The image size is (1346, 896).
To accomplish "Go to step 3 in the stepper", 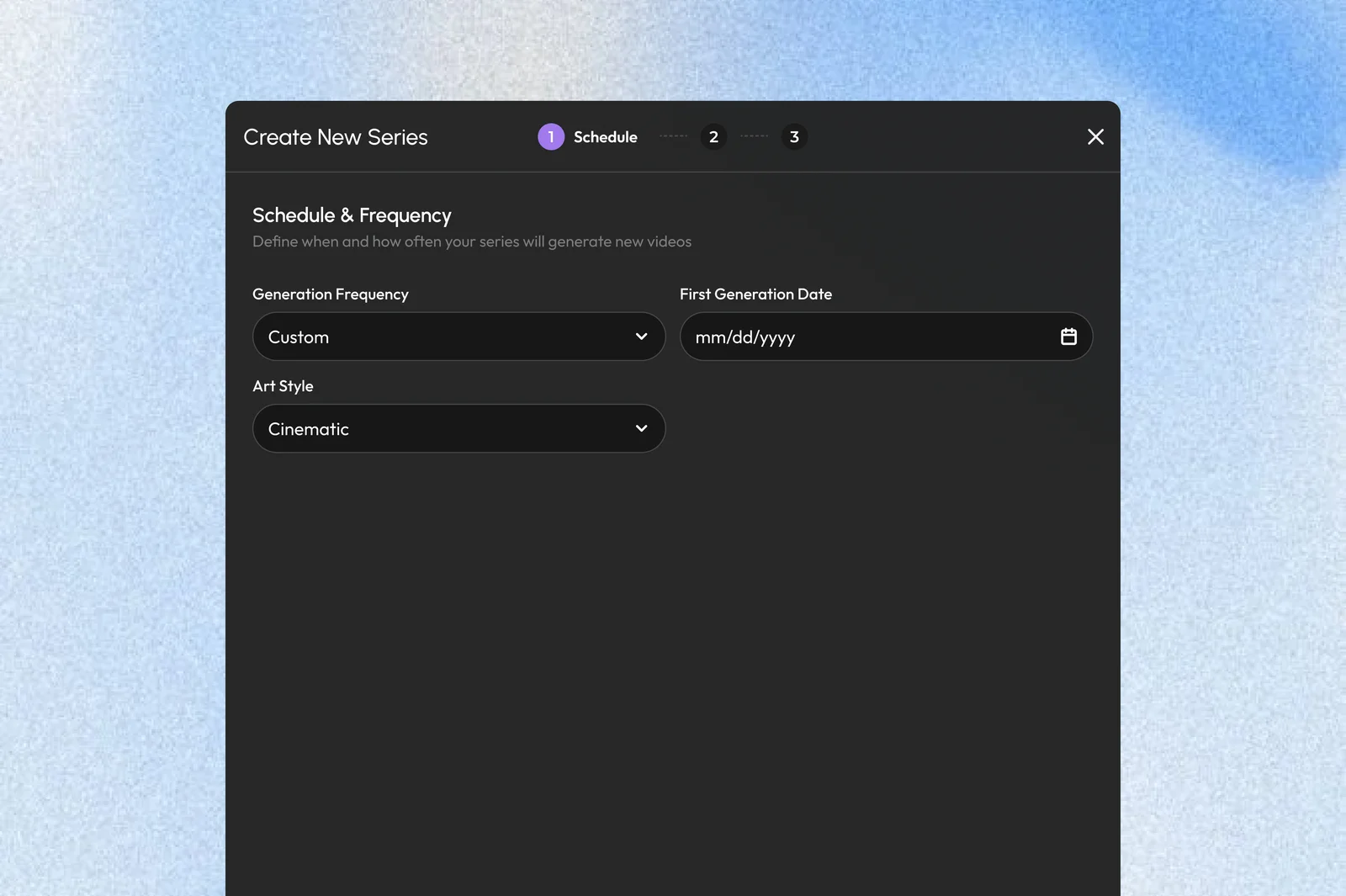I will (x=794, y=136).
